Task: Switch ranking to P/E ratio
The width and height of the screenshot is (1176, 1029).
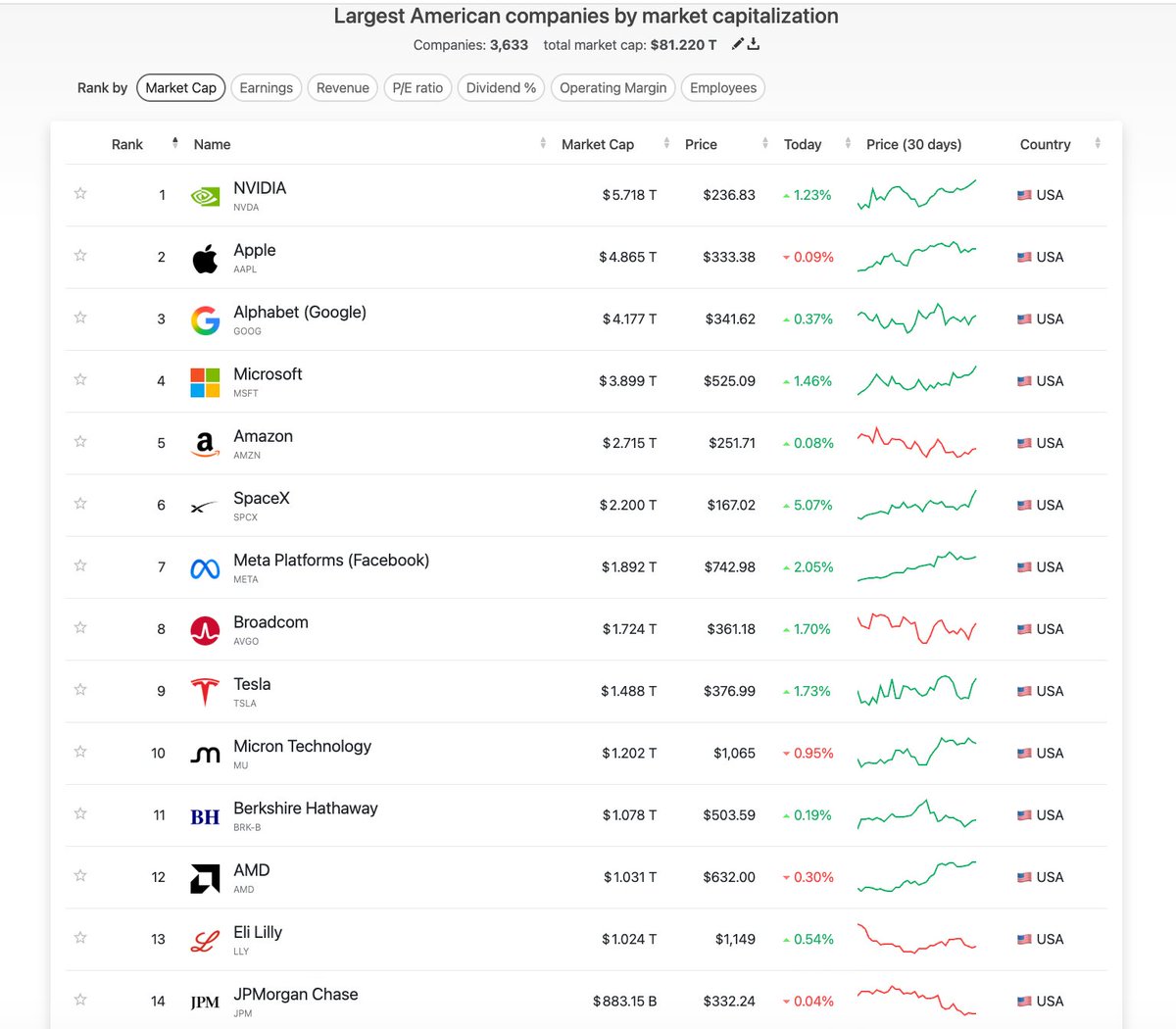Action: coord(418,87)
